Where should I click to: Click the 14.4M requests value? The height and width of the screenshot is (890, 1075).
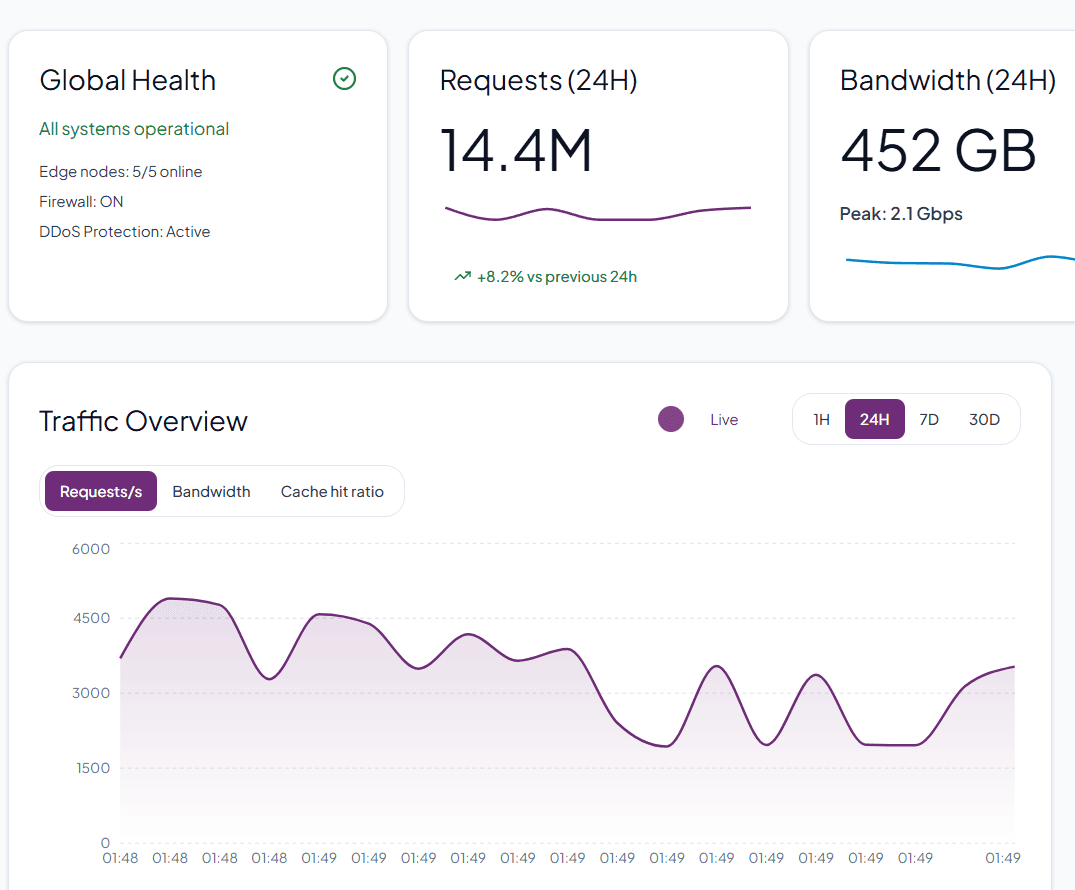click(516, 150)
